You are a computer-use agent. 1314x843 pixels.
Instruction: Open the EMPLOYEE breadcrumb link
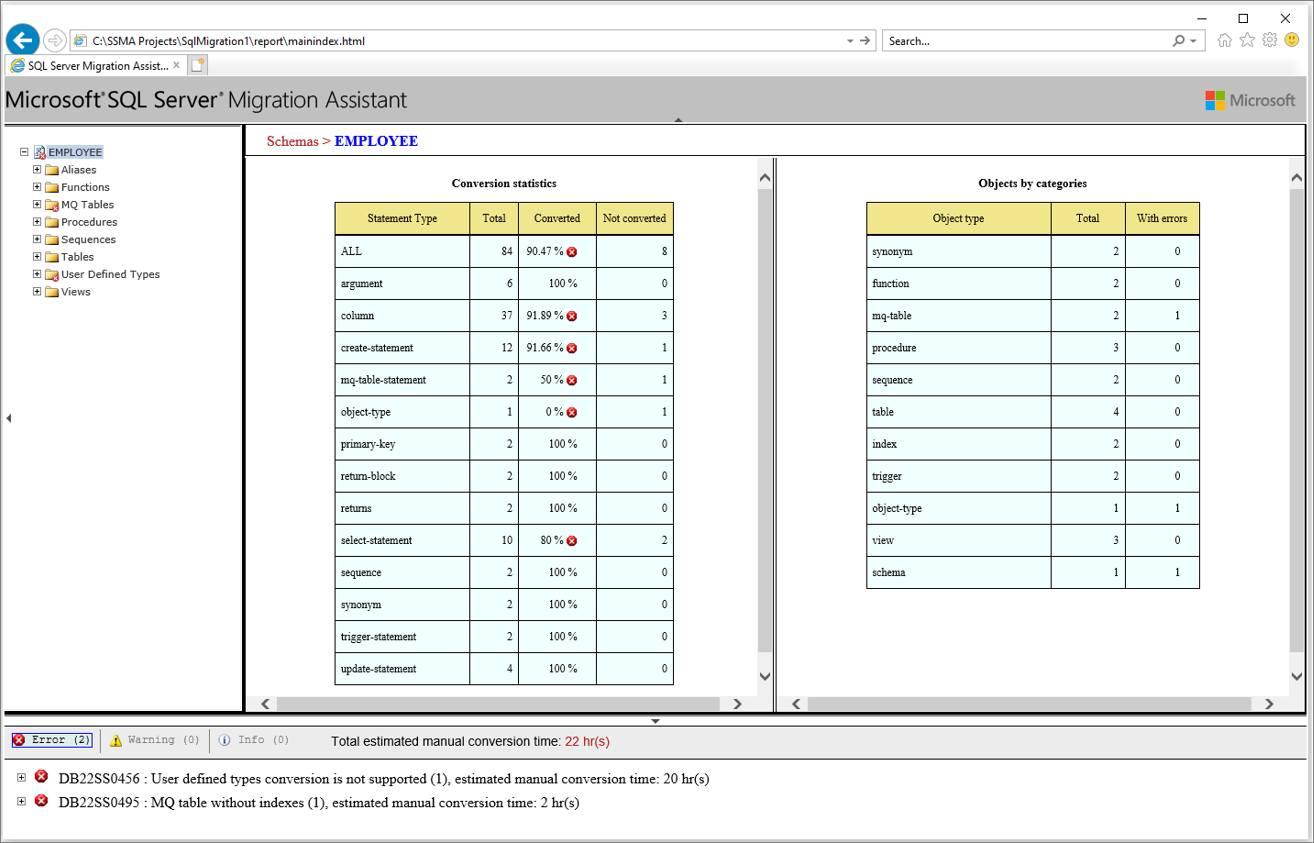tap(376, 141)
